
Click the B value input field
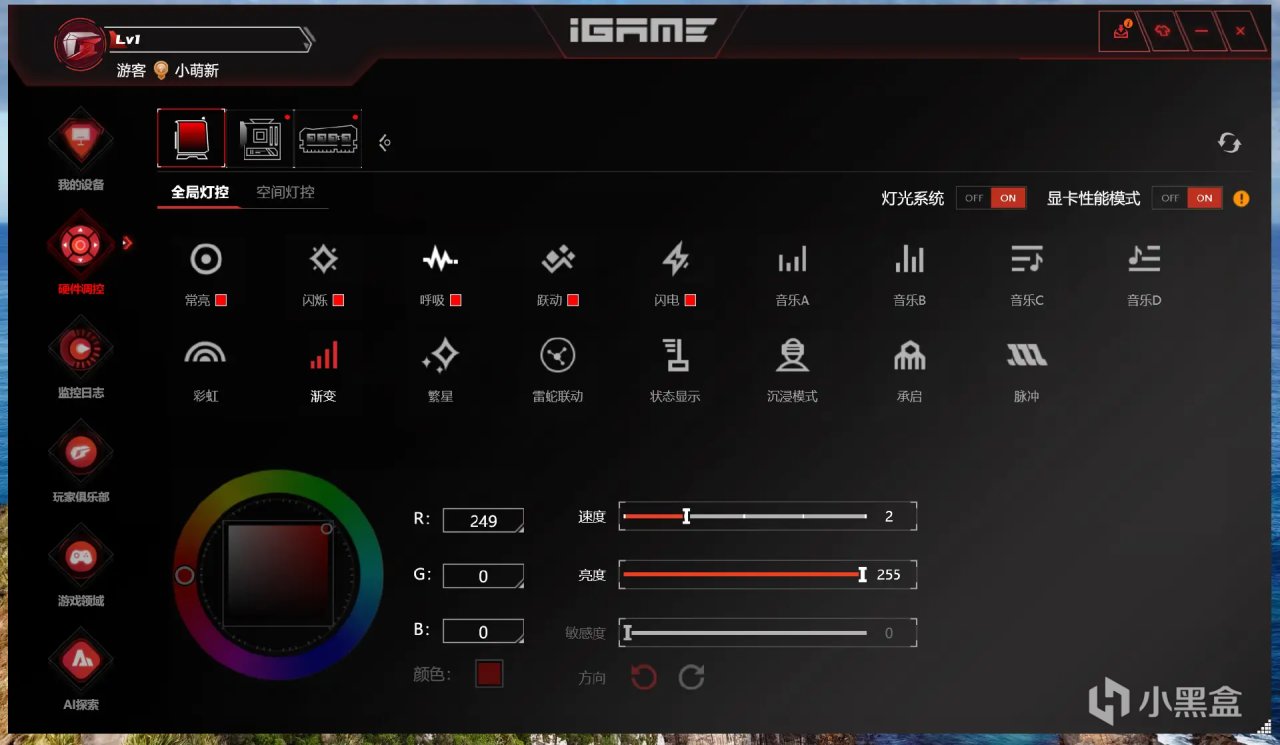click(x=483, y=632)
